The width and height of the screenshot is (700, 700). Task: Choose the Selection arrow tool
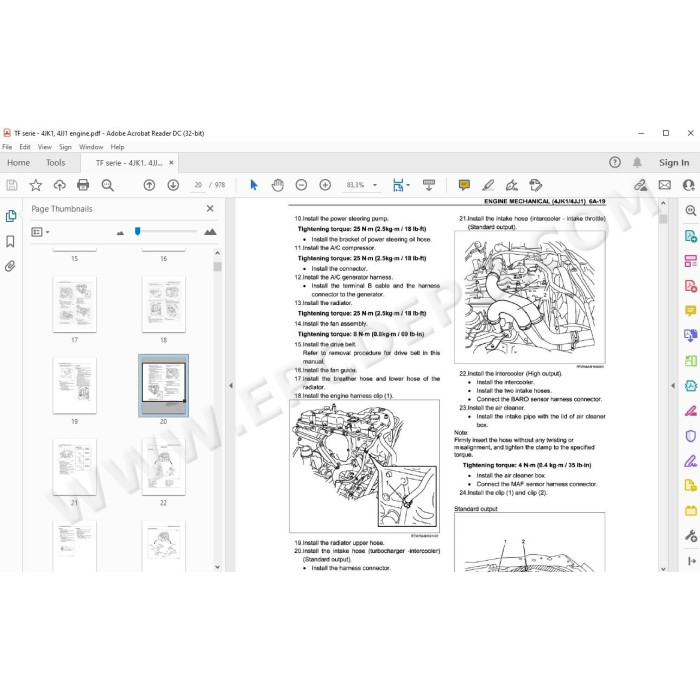coord(254,185)
